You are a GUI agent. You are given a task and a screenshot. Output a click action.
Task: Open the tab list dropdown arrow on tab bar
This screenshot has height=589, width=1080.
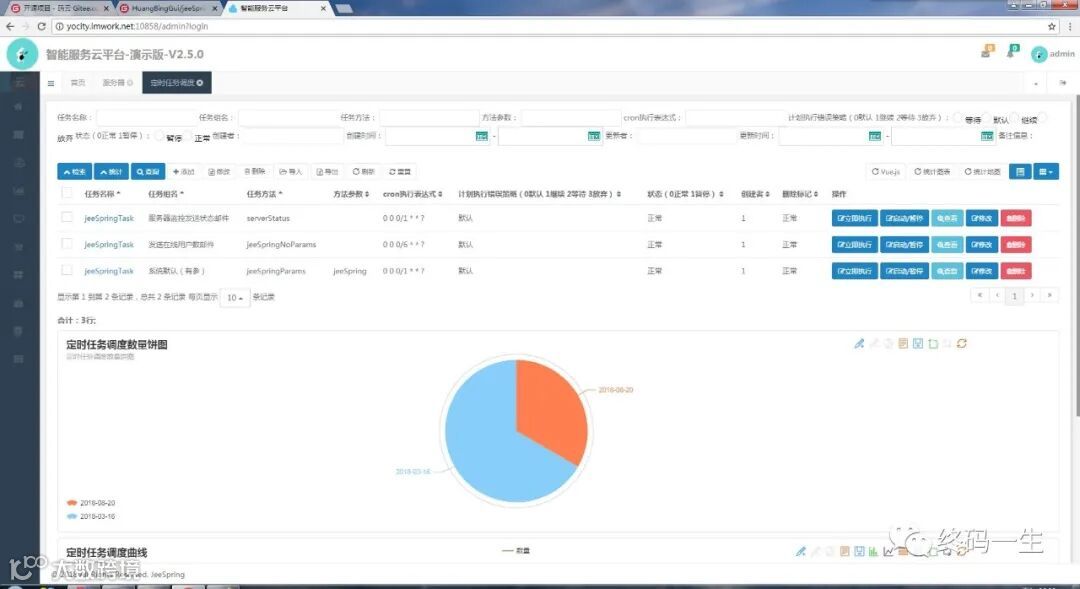point(1036,83)
